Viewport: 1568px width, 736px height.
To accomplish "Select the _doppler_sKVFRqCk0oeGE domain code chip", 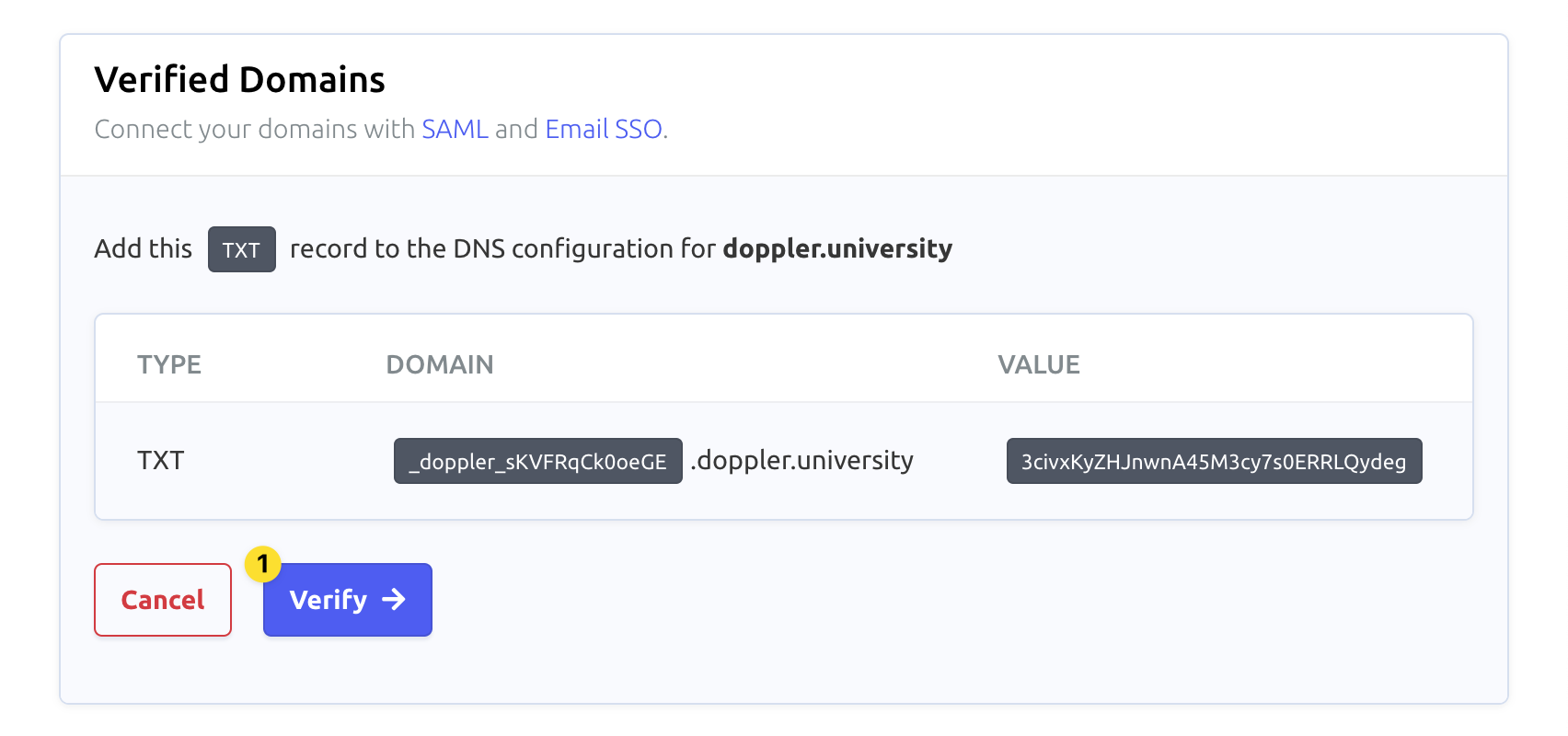I will point(538,461).
